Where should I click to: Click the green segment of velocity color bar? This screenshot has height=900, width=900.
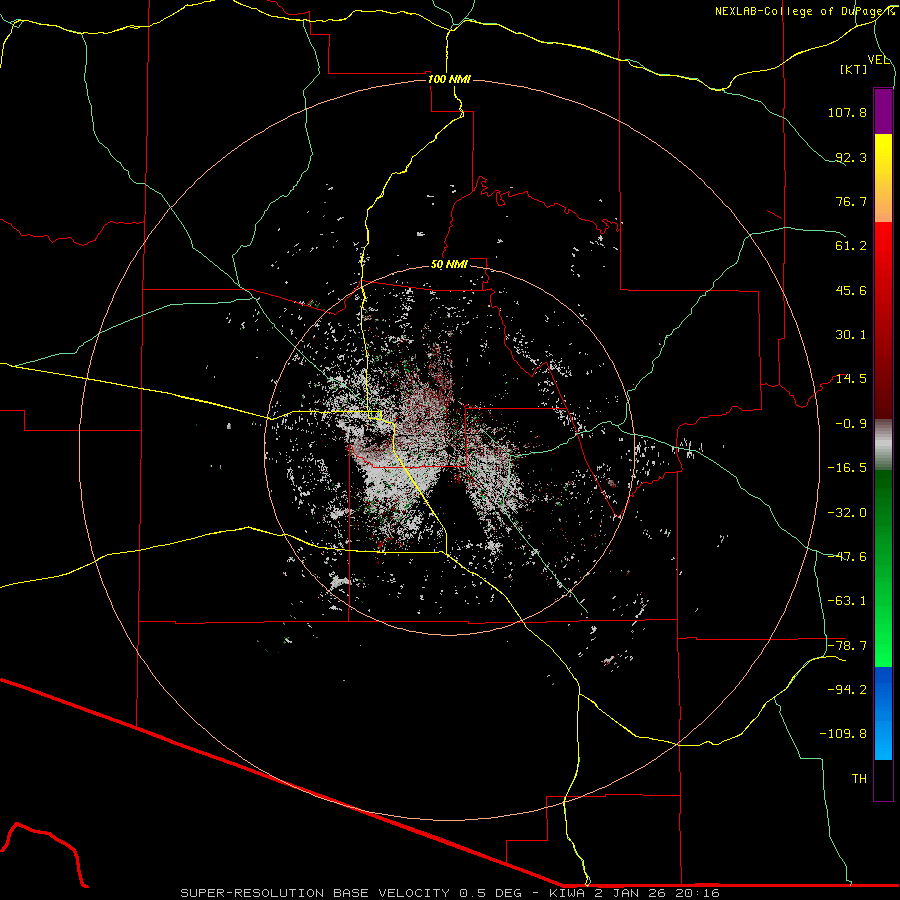(883, 568)
